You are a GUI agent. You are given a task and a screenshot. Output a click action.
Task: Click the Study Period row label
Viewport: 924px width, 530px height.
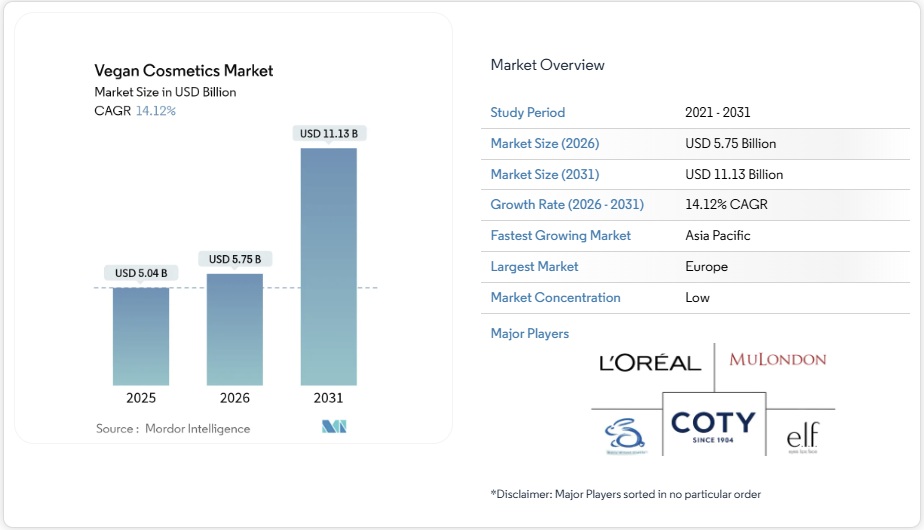click(x=527, y=113)
